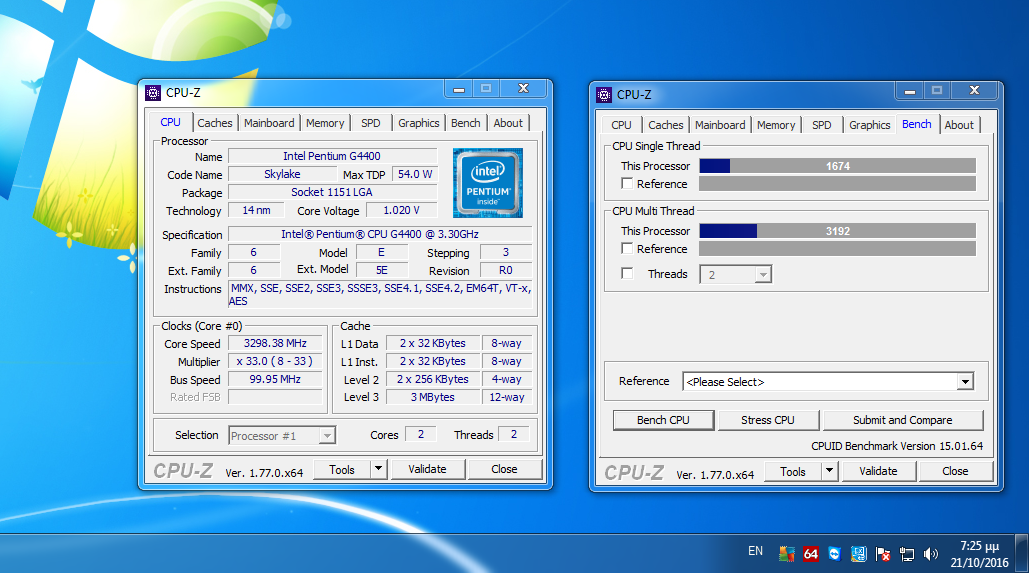Click Submit and Compare button
This screenshot has height=573, width=1029.
click(902, 420)
